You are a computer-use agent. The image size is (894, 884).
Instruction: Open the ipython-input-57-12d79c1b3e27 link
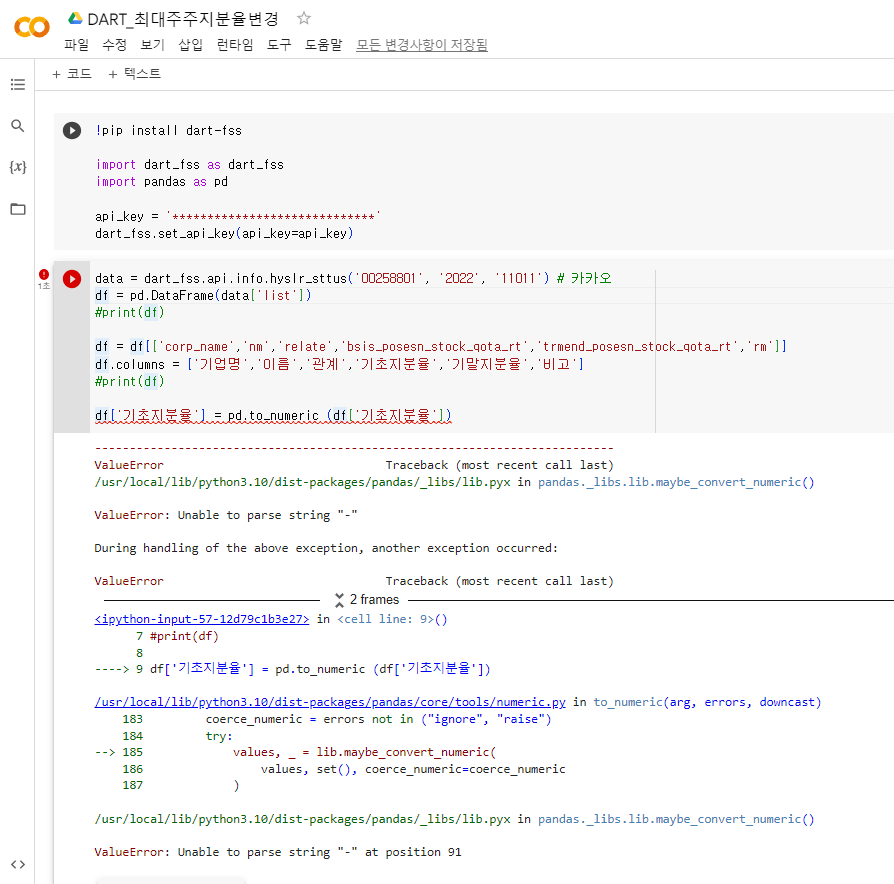point(202,619)
